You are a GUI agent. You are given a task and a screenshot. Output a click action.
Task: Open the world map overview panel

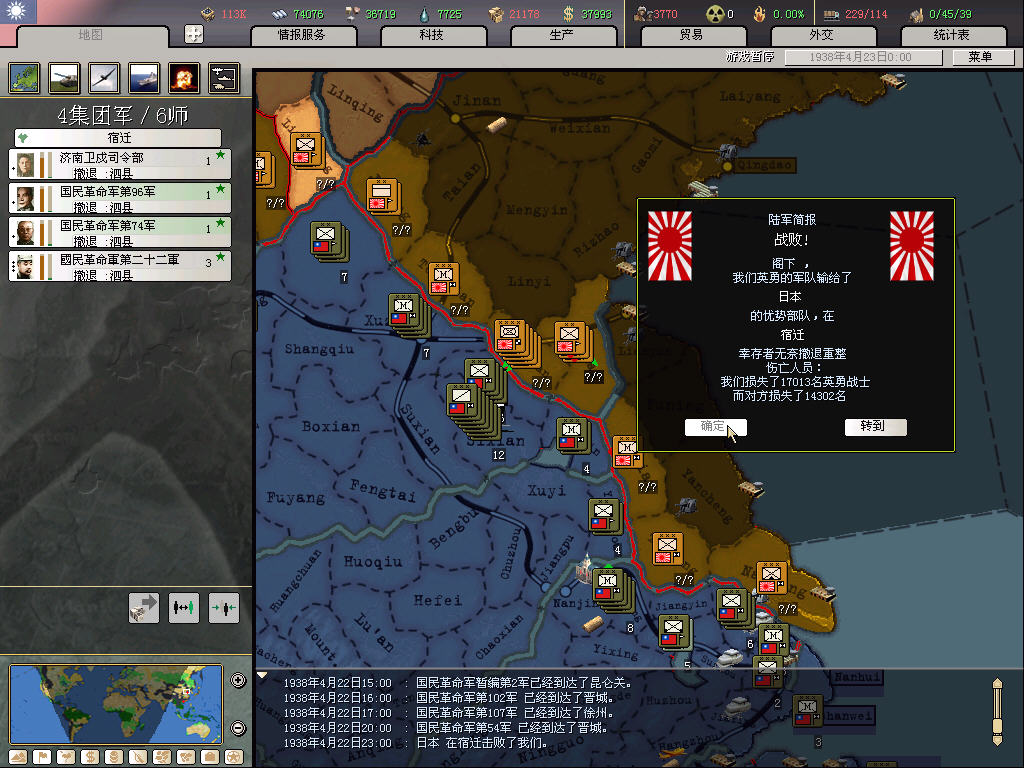tap(24, 78)
